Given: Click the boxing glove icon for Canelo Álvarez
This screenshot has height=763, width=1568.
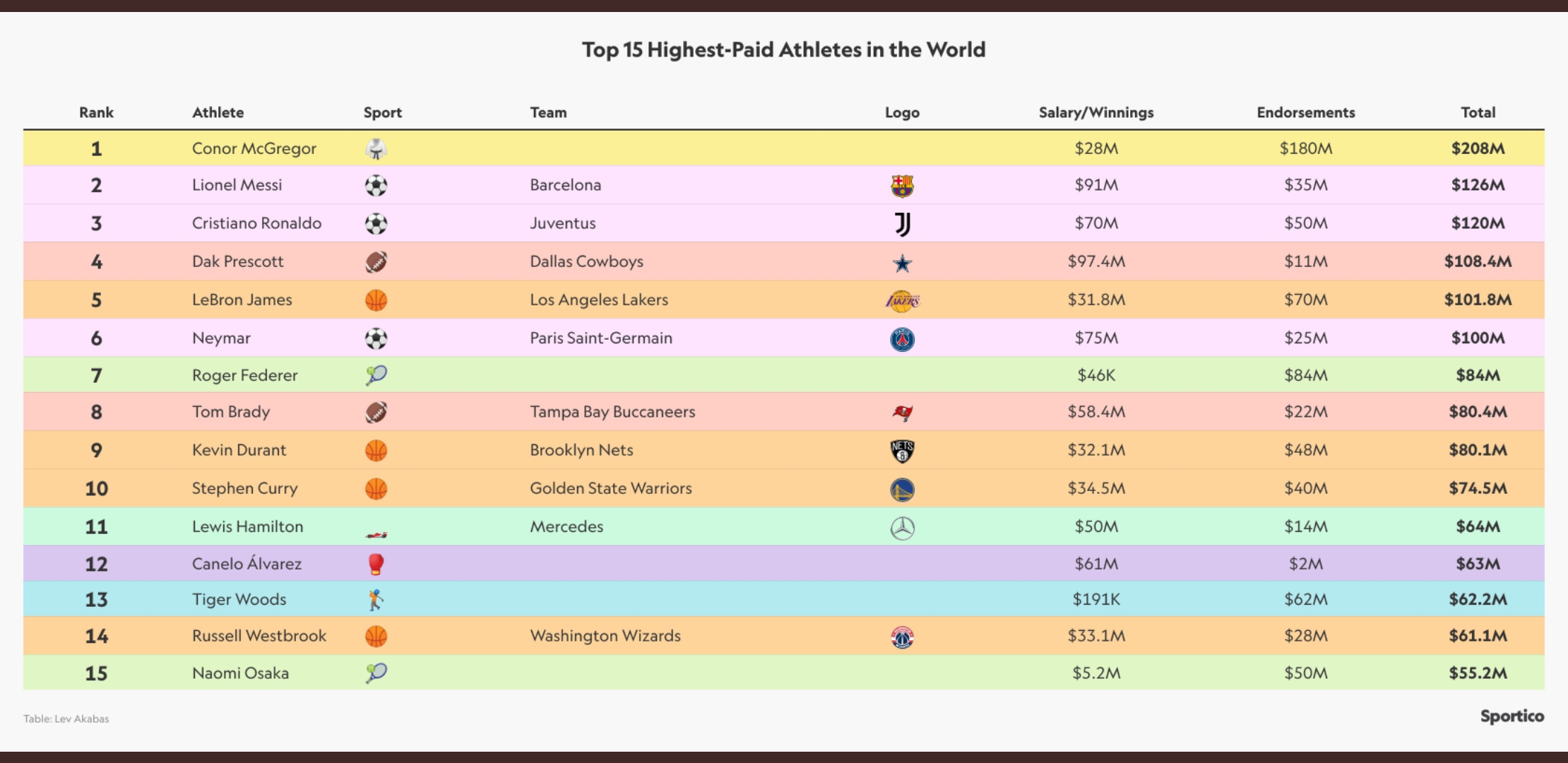Looking at the screenshot, I should pos(376,564).
